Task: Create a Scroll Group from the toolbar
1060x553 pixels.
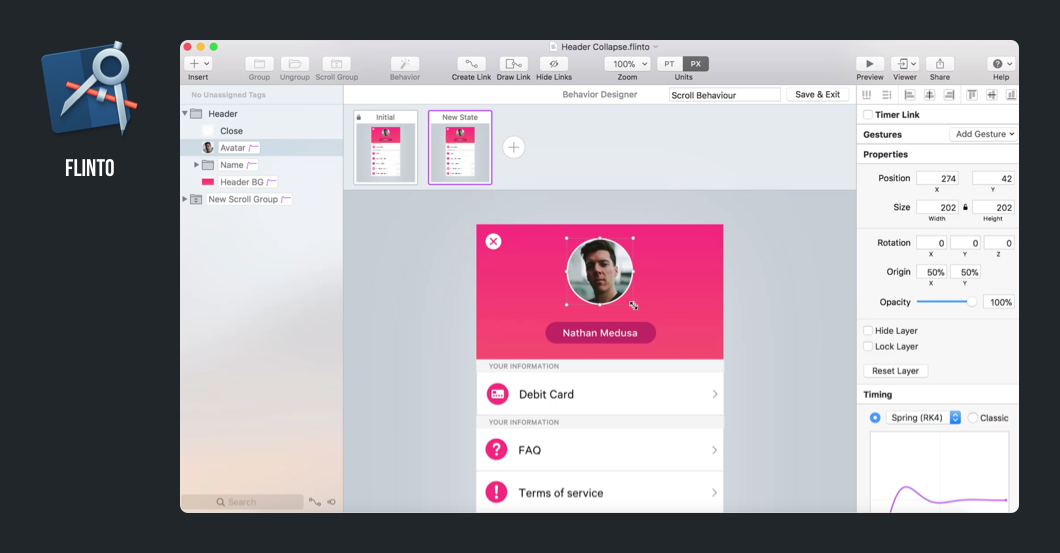Action: 337,64
